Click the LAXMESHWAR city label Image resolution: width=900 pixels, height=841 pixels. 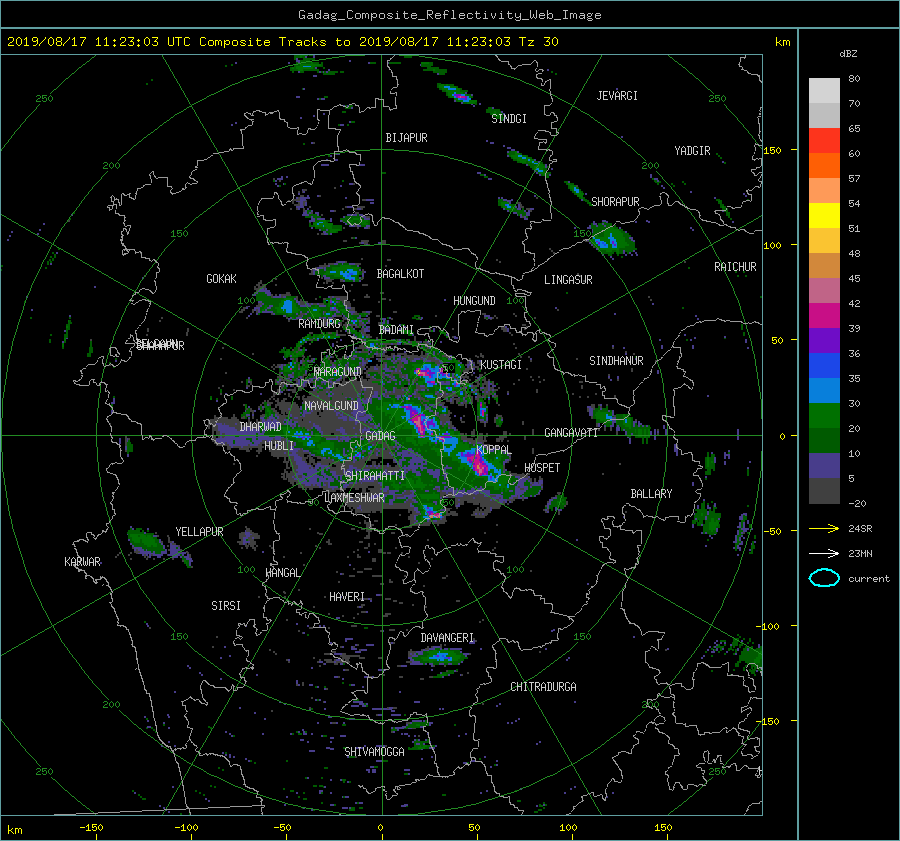(354, 498)
